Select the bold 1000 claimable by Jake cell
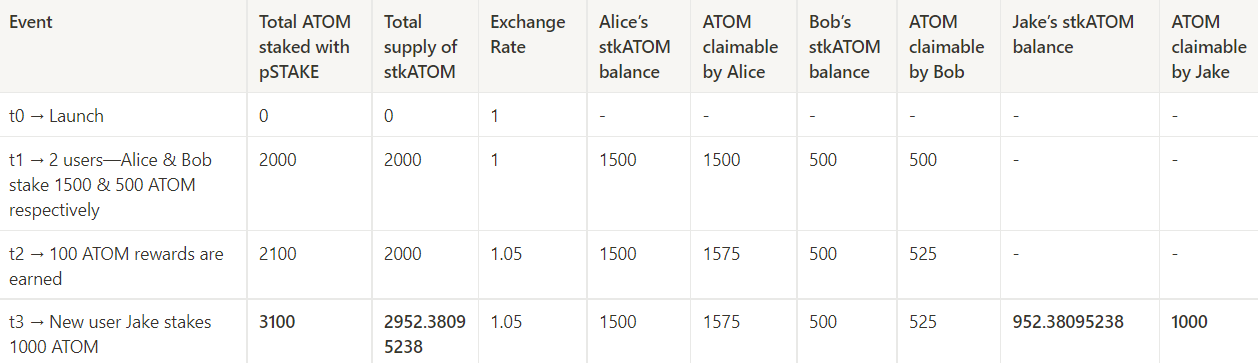Screen dimensions: 1258x363 [1190, 322]
